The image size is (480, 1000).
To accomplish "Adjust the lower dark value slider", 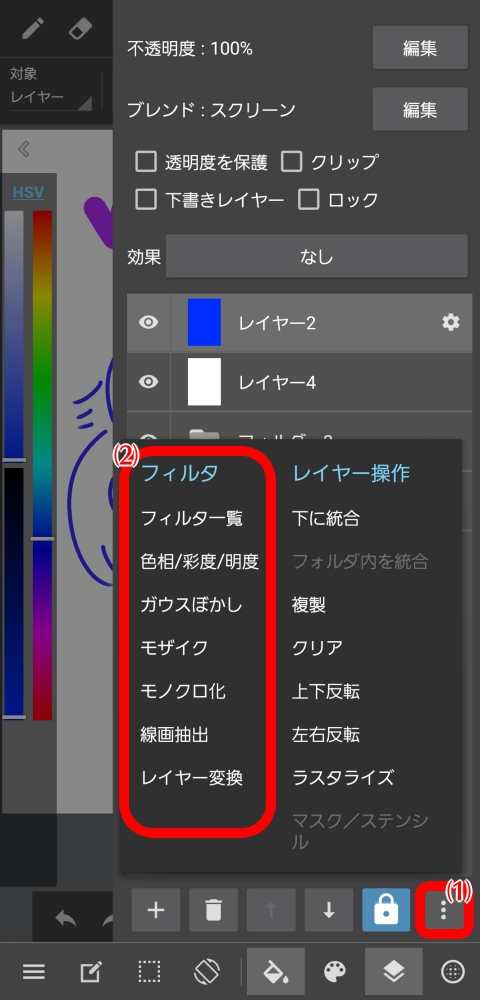I will (14, 592).
